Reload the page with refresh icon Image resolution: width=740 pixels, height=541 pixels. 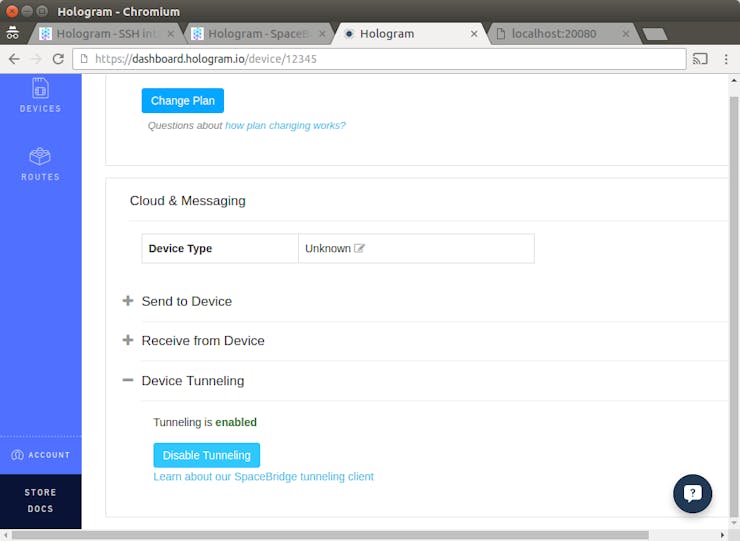click(58, 59)
